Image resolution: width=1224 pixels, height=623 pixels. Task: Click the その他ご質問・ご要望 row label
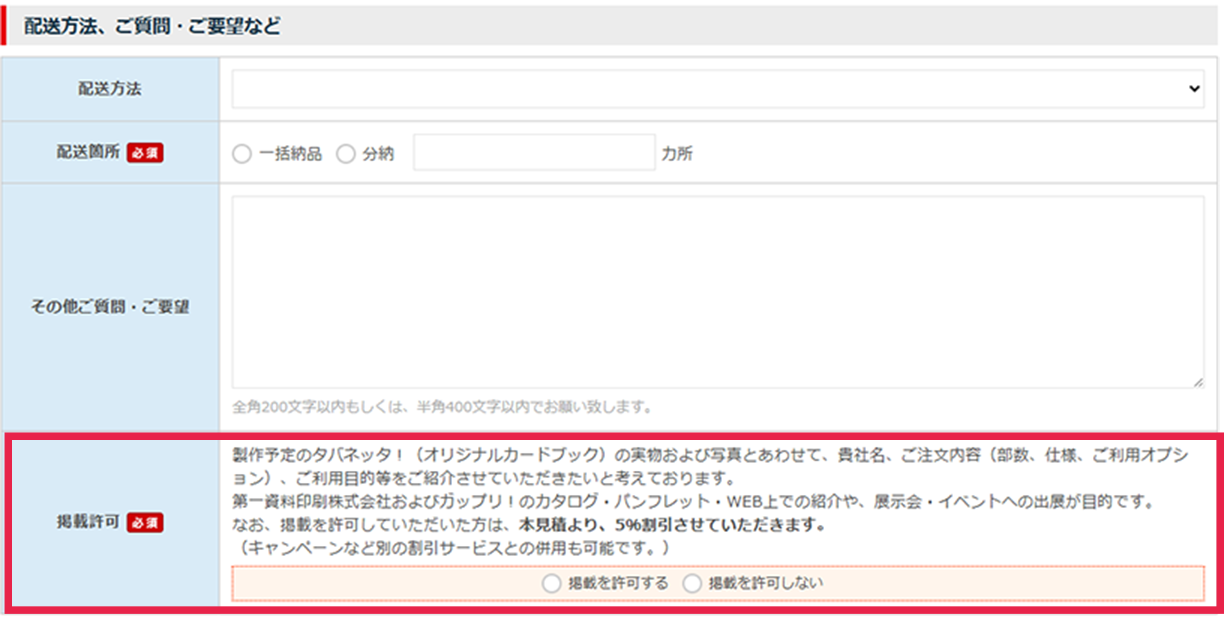click(110, 307)
